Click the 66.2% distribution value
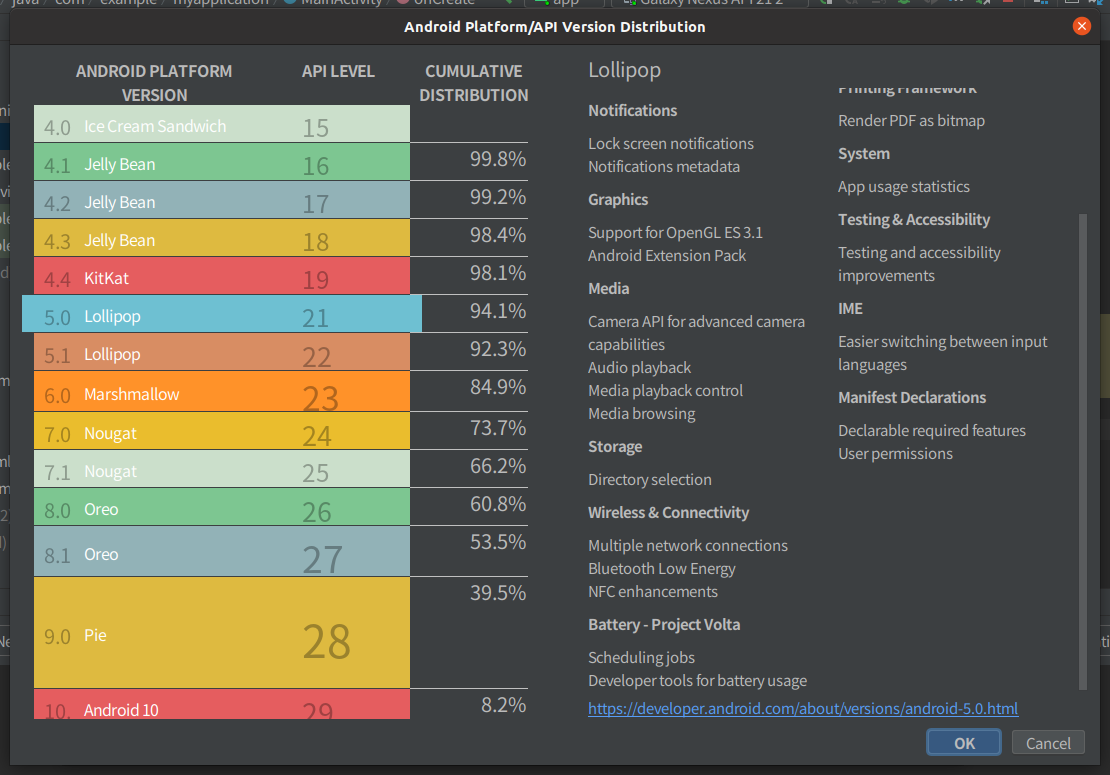This screenshot has width=1110, height=775. (498, 466)
